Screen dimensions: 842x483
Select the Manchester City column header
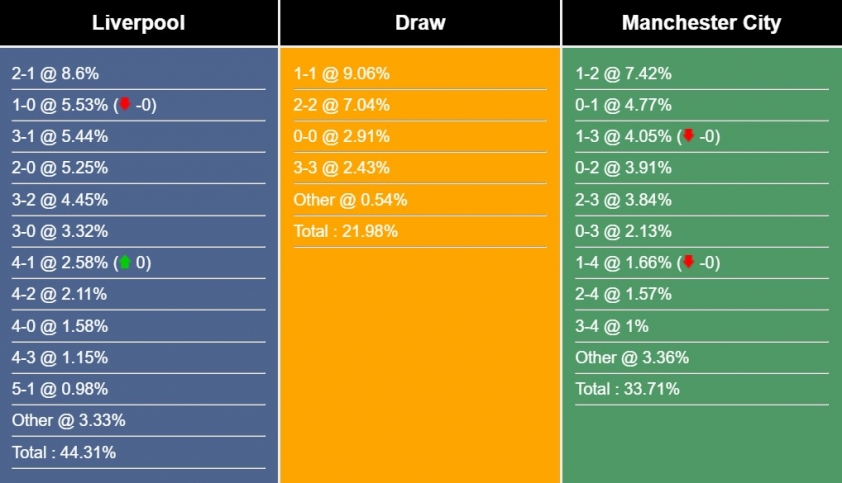(x=701, y=23)
